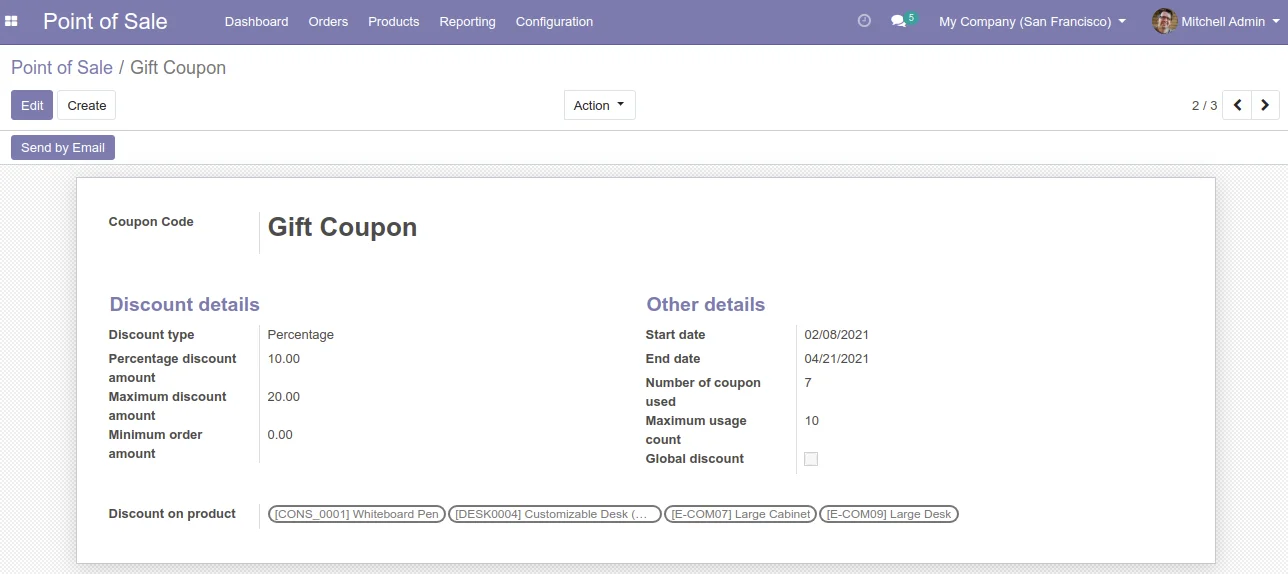Click the start date 02/08/2021
The image size is (1288, 574).
[x=837, y=335]
